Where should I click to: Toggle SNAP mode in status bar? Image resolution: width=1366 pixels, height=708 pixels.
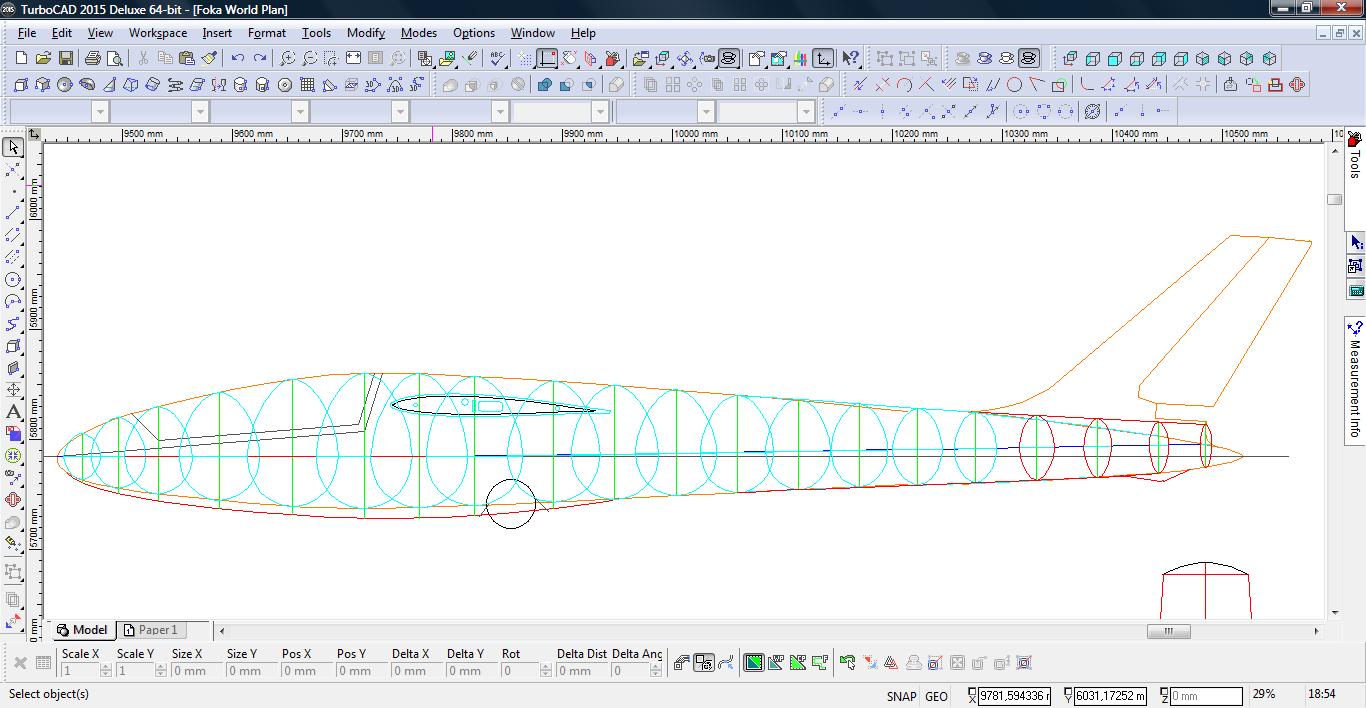pos(900,696)
